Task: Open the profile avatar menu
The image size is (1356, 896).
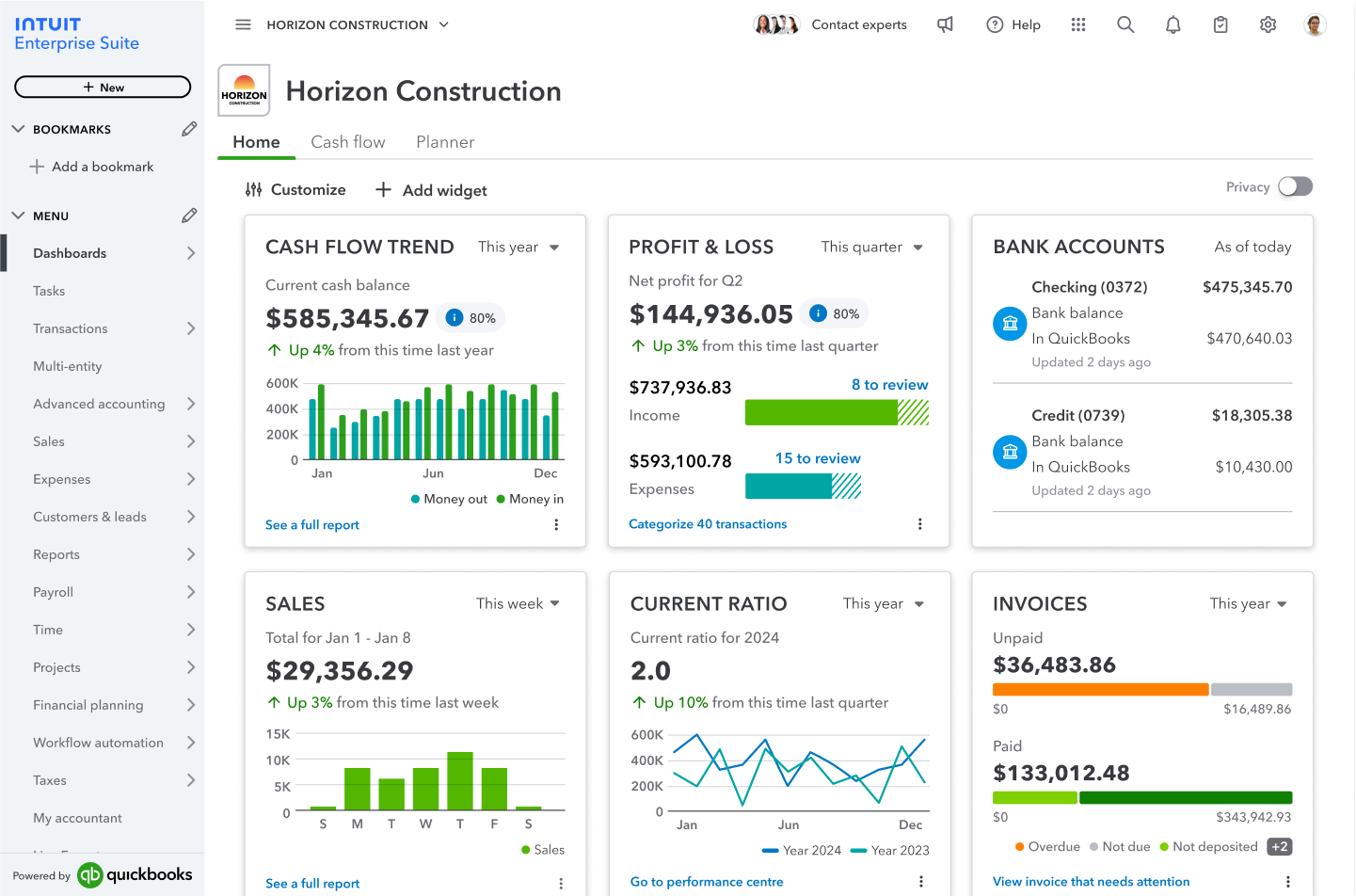Action: click(x=1315, y=24)
